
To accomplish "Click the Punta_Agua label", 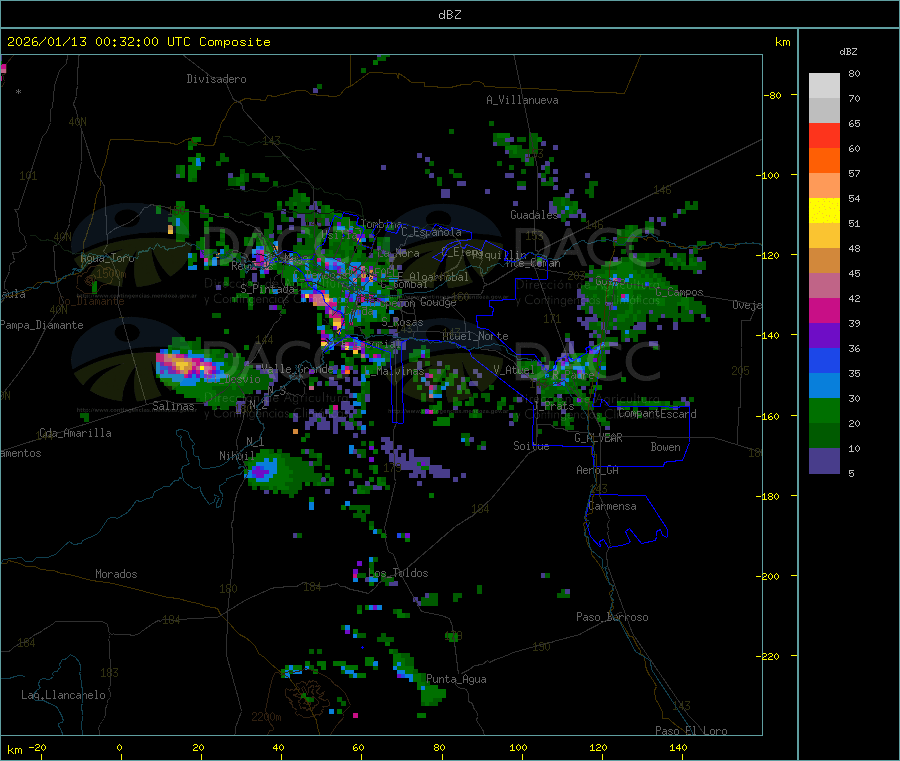I will (x=456, y=679).
